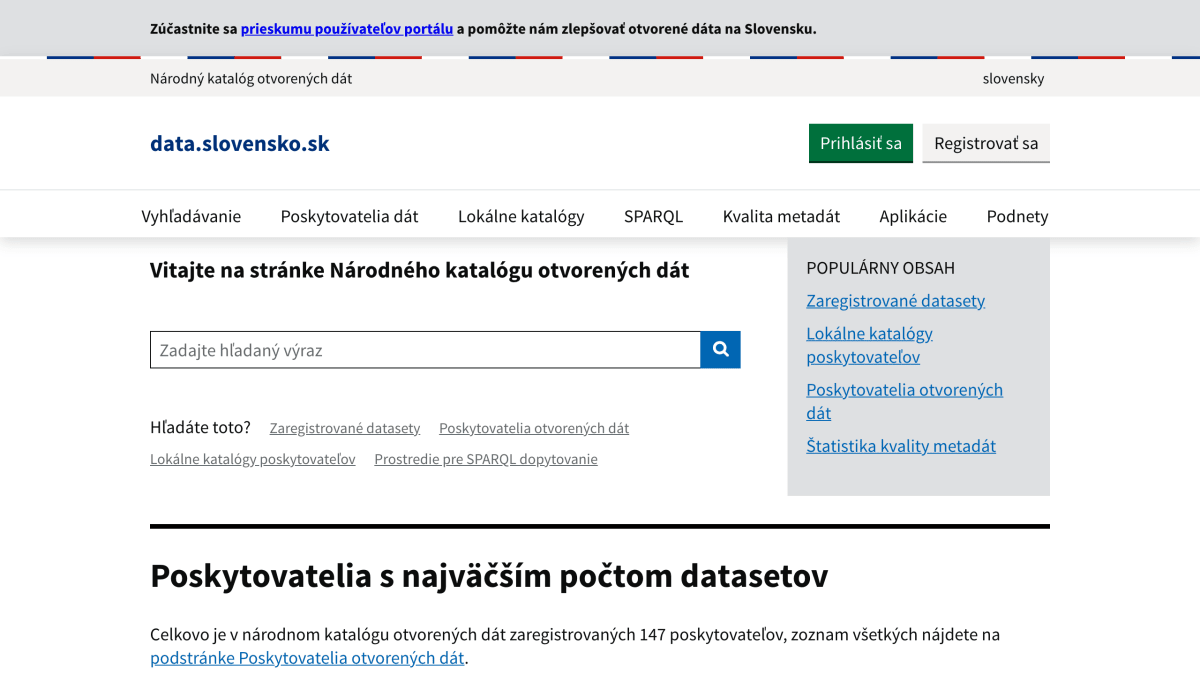This screenshot has width=1200, height=675.
Task: Open the prieskumu používateľov portálu link
Action: coord(347,29)
